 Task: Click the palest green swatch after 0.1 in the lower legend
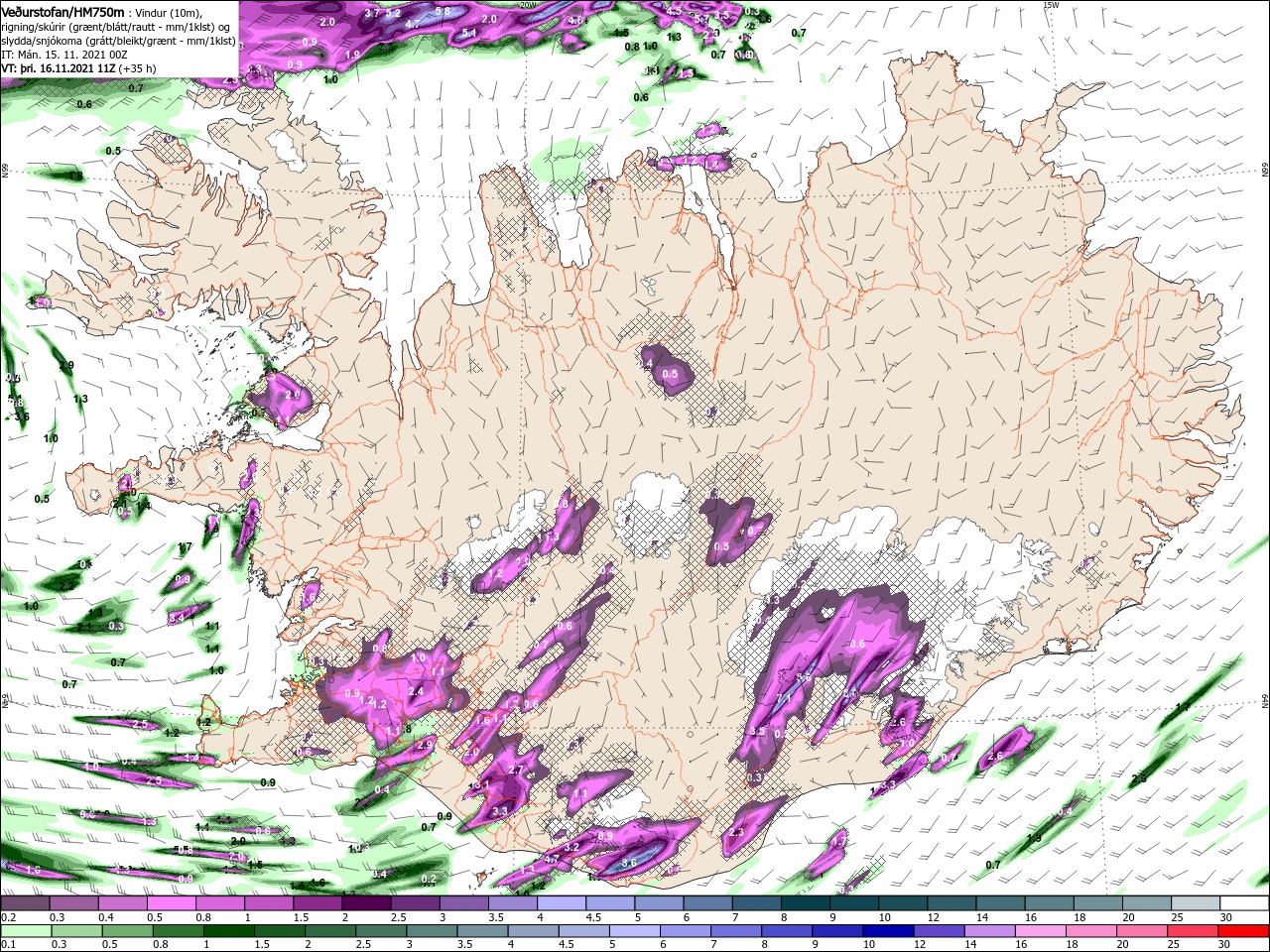click(x=25, y=931)
